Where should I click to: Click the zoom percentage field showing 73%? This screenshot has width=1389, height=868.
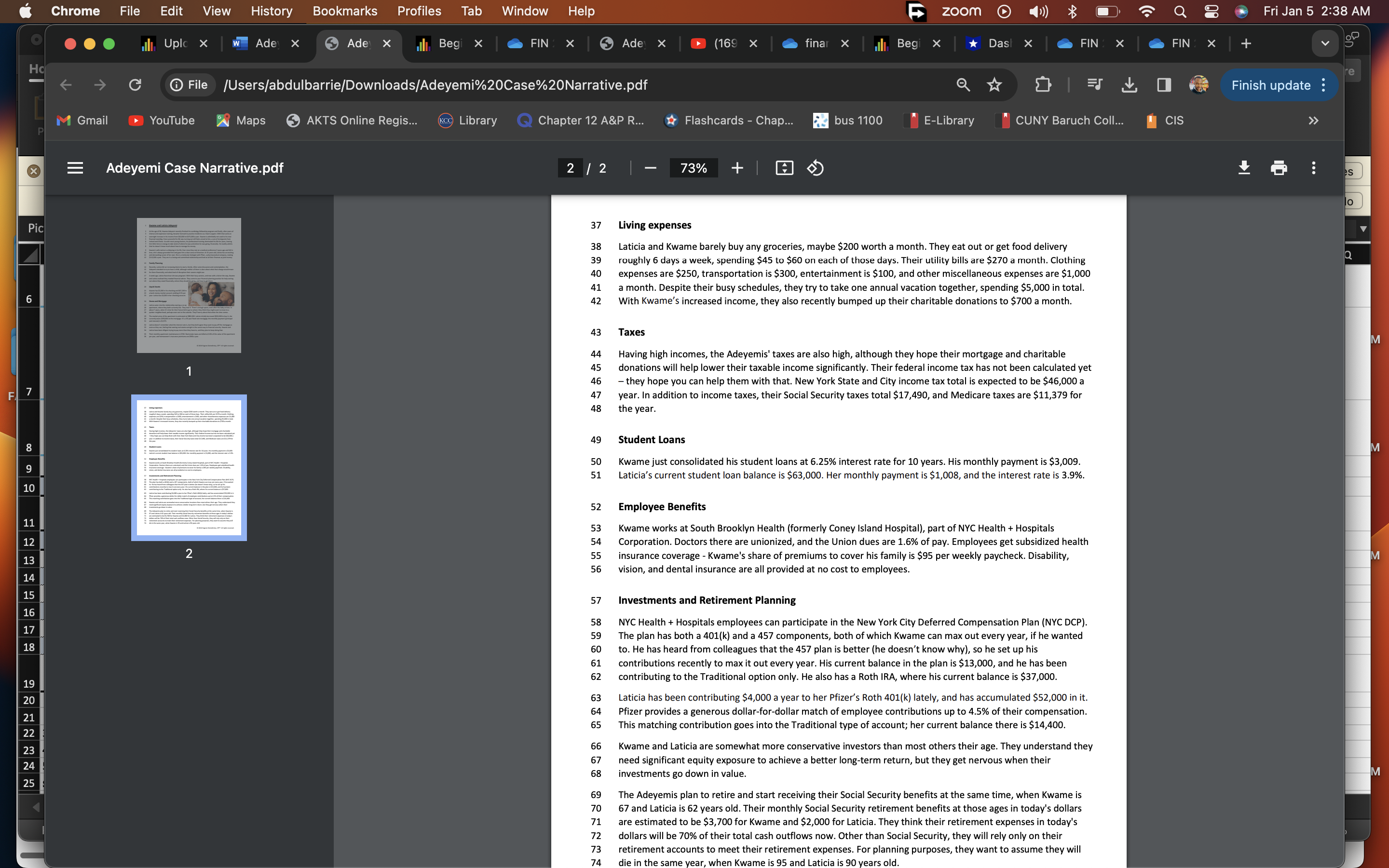[x=694, y=168]
